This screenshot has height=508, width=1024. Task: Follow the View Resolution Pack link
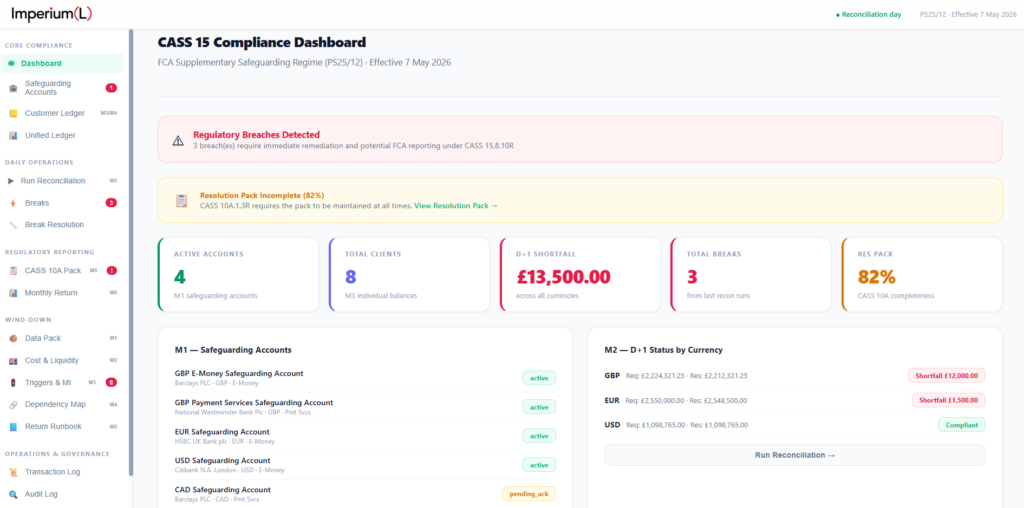pos(456,206)
